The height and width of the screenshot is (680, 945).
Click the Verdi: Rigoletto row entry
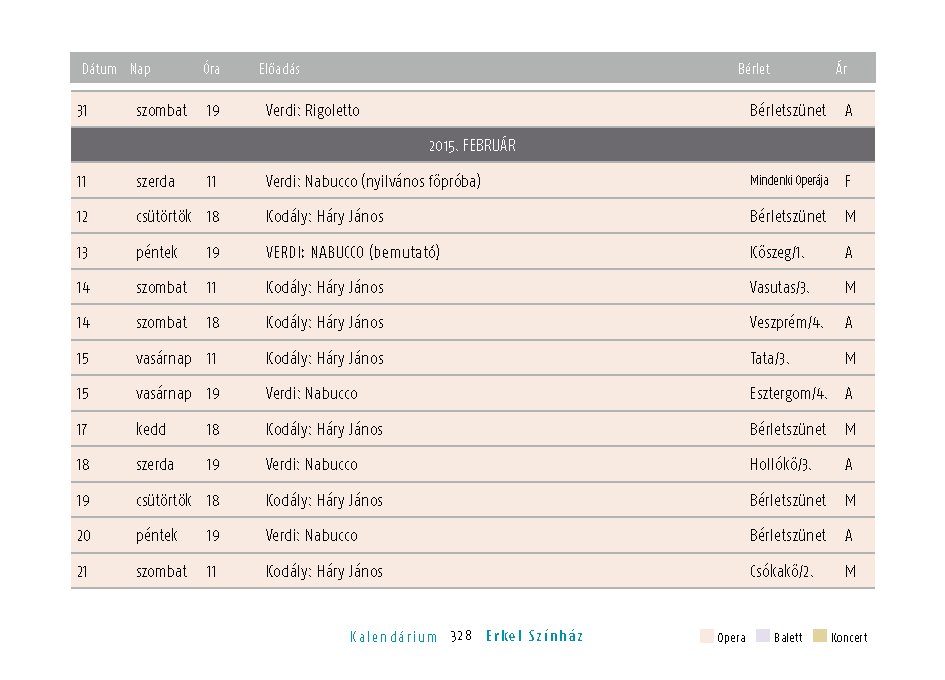tap(312, 110)
